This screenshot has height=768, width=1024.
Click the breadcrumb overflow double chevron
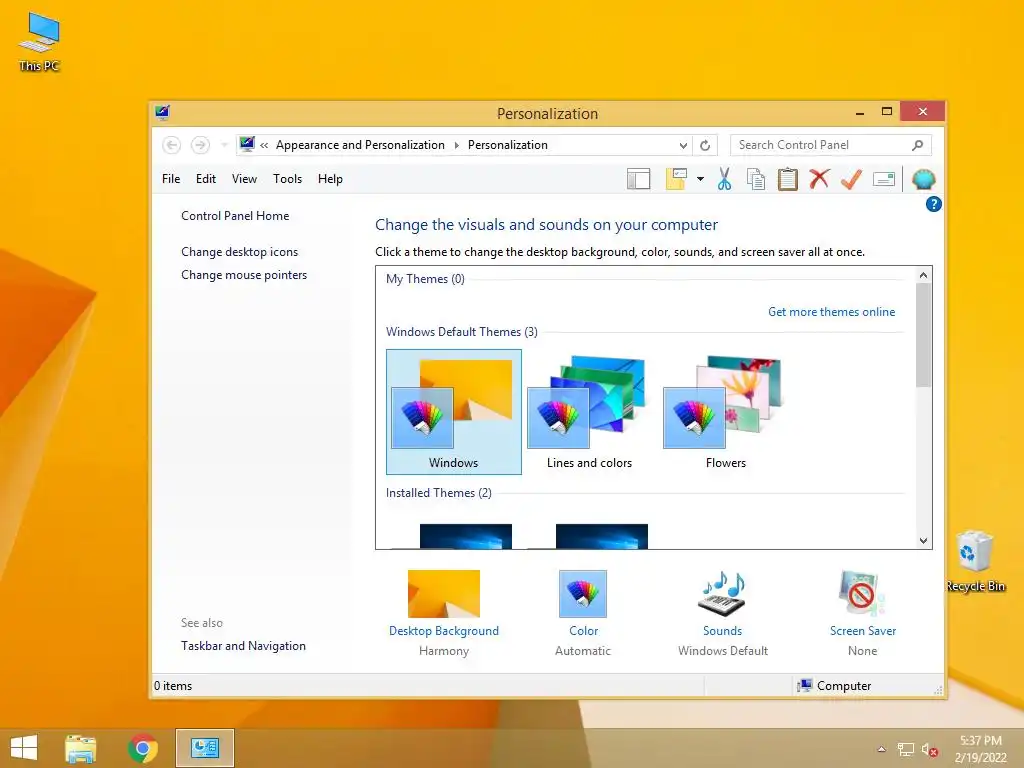tap(264, 145)
